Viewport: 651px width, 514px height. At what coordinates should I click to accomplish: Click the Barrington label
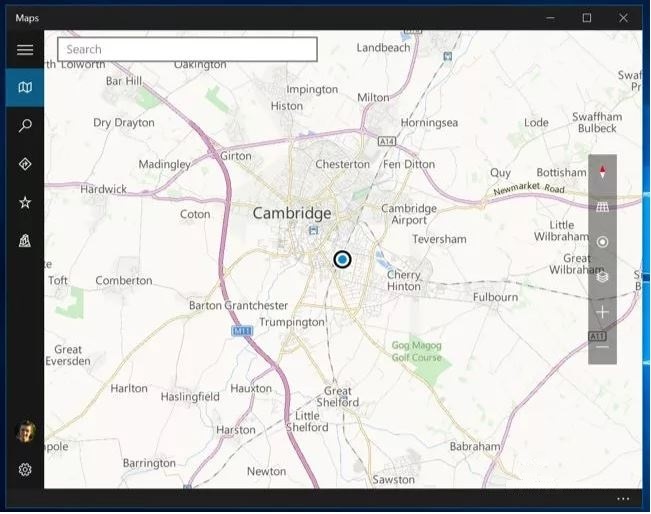149,463
